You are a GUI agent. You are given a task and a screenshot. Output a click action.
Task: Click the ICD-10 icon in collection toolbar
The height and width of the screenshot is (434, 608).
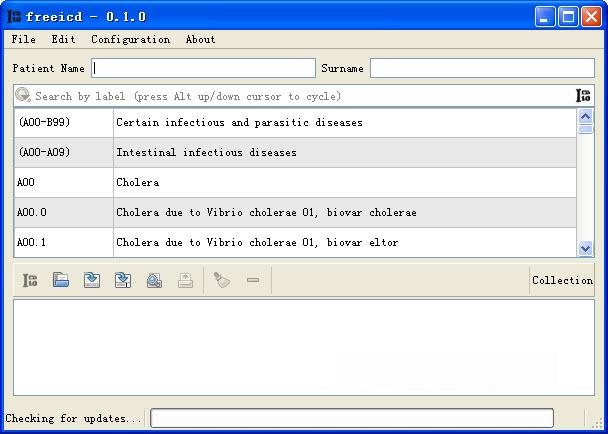pos(30,280)
